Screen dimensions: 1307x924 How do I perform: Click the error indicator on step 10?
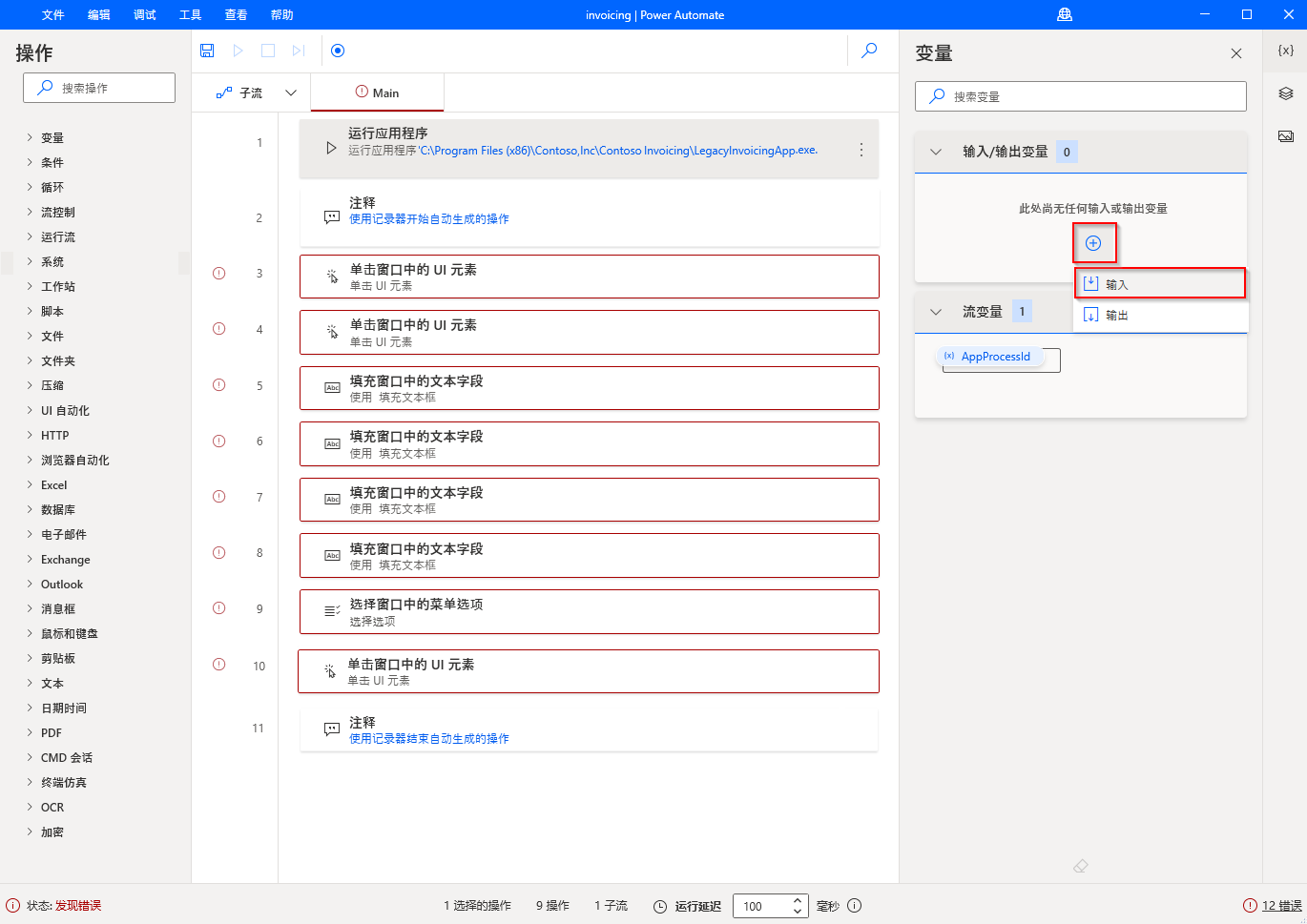pos(219,665)
